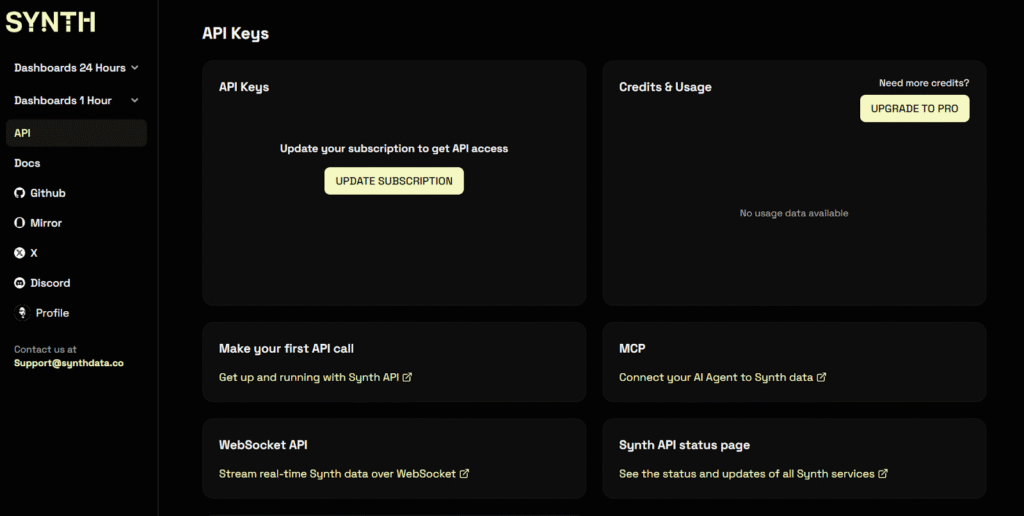1024x516 pixels.
Task: Select the API item in the sidebar
Action: point(76,133)
